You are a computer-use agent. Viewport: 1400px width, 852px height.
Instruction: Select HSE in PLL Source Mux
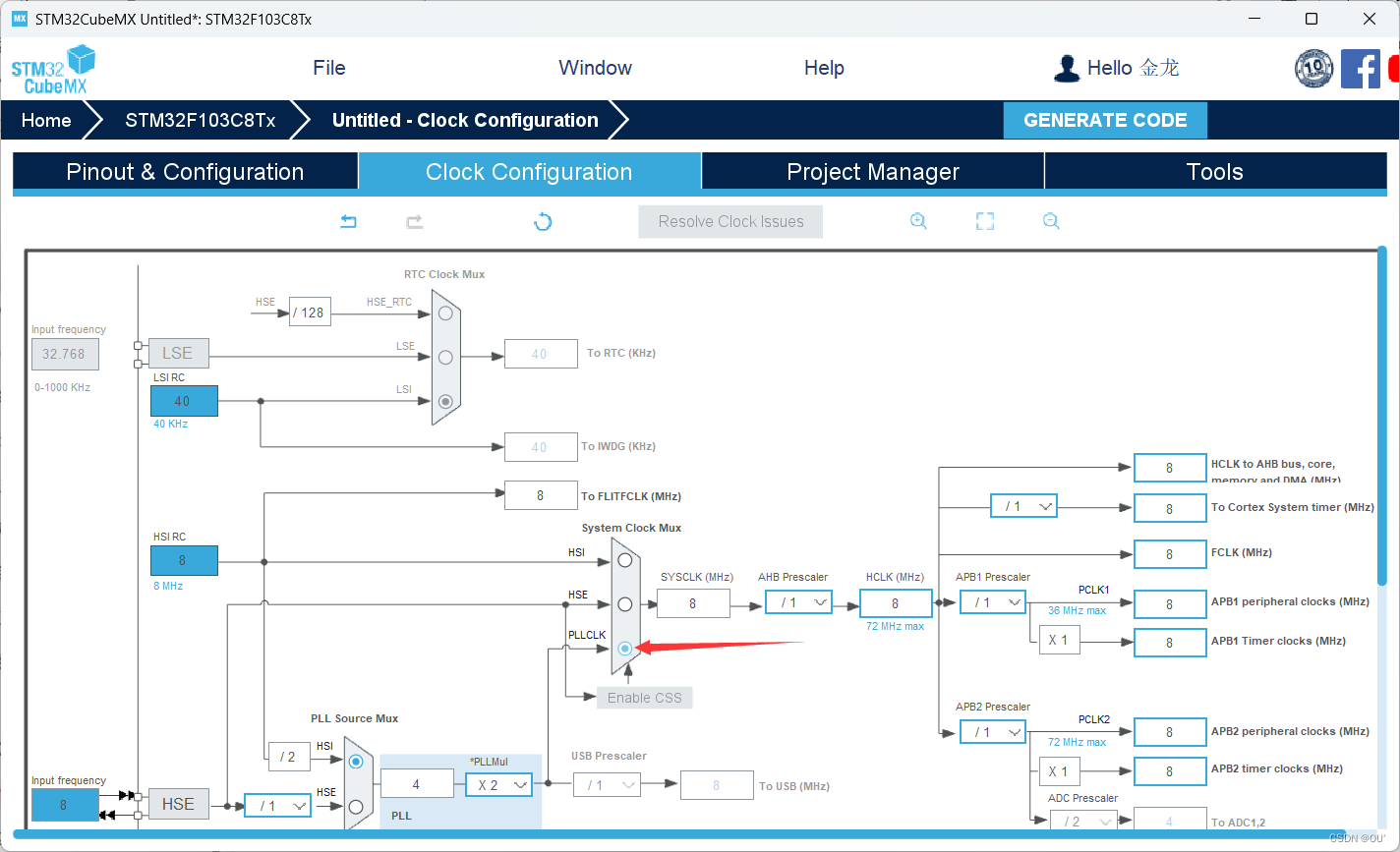(356, 806)
